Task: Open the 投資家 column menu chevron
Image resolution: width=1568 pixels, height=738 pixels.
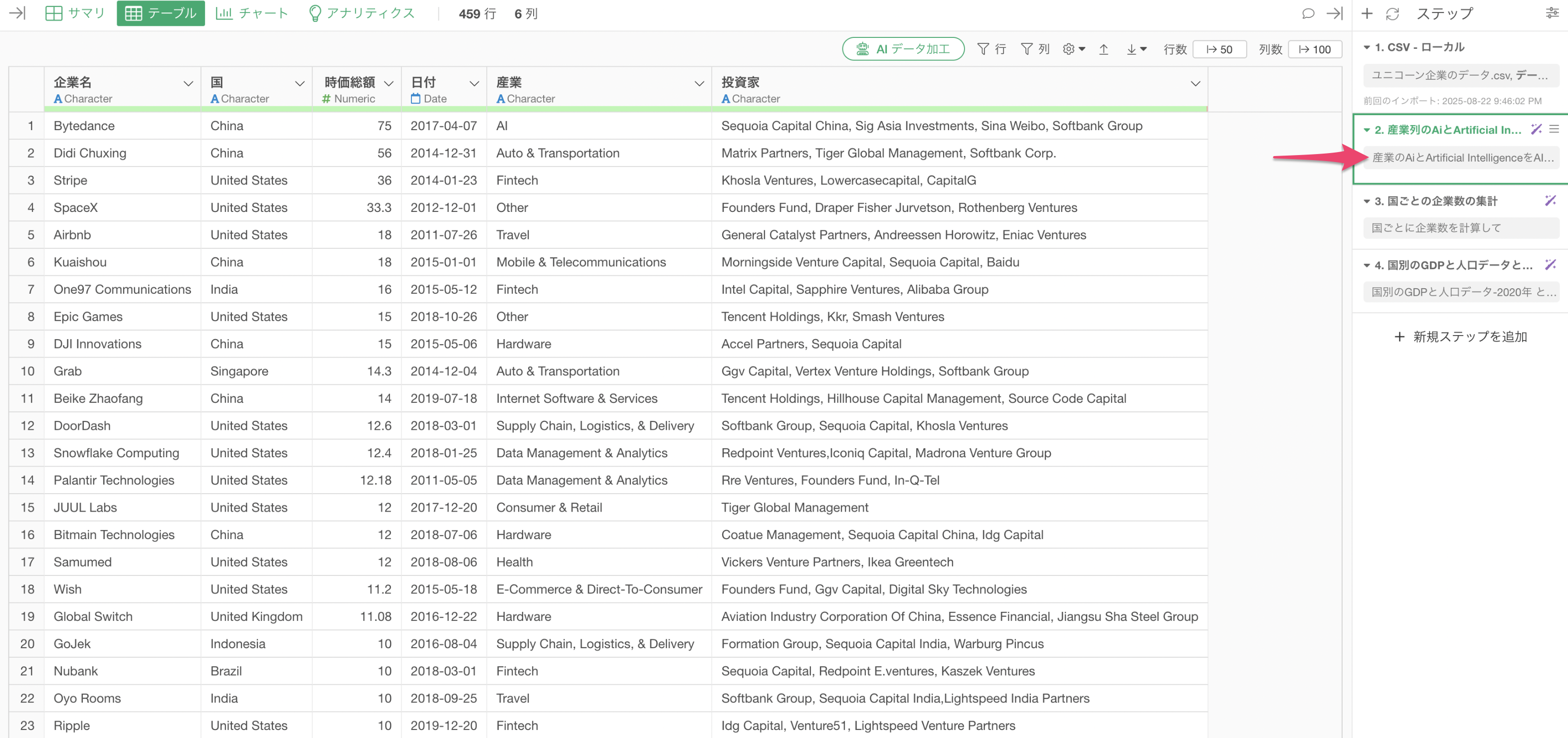Action: (1195, 83)
